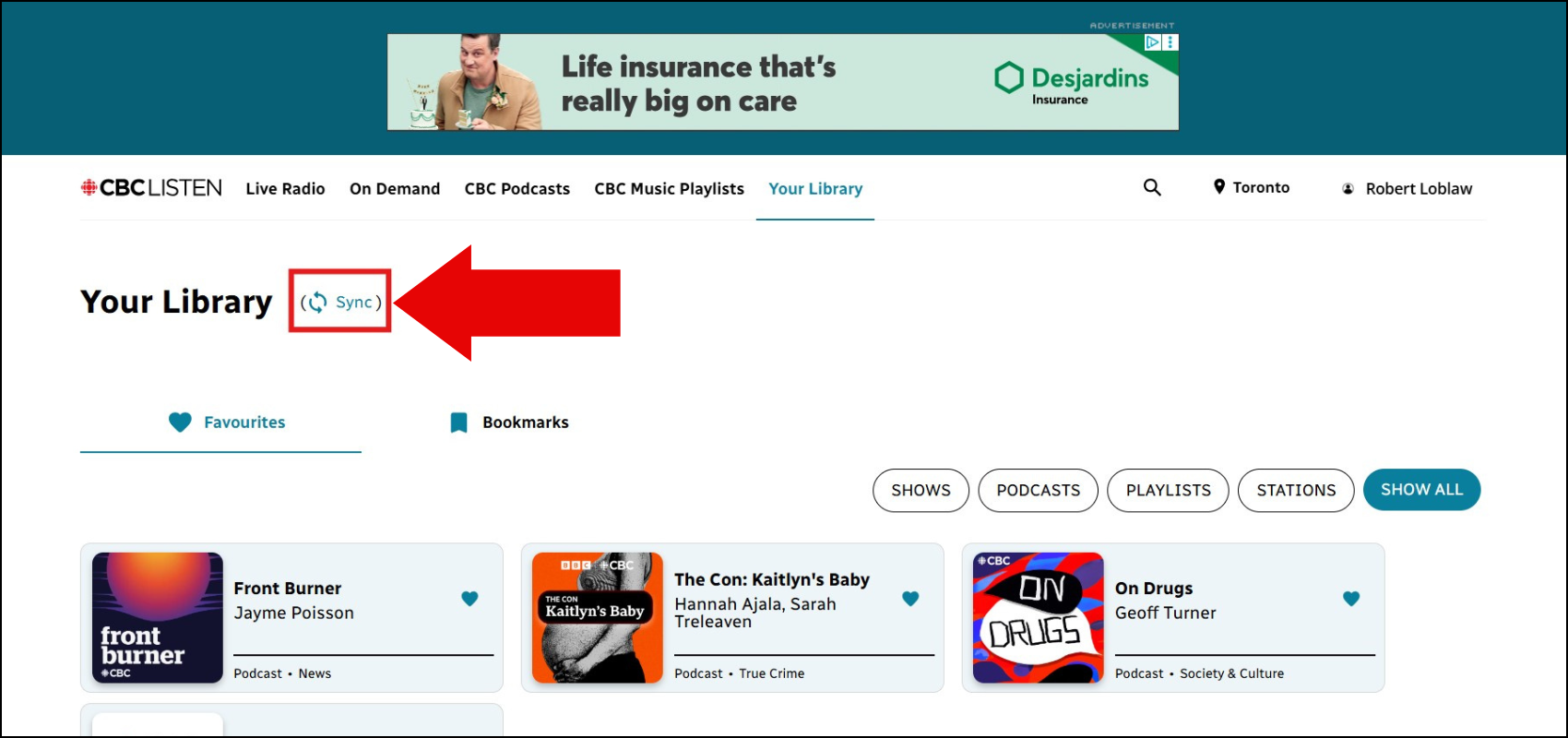
Task: Click the Geoff Turner host name
Action: (x=1166, y=613)
